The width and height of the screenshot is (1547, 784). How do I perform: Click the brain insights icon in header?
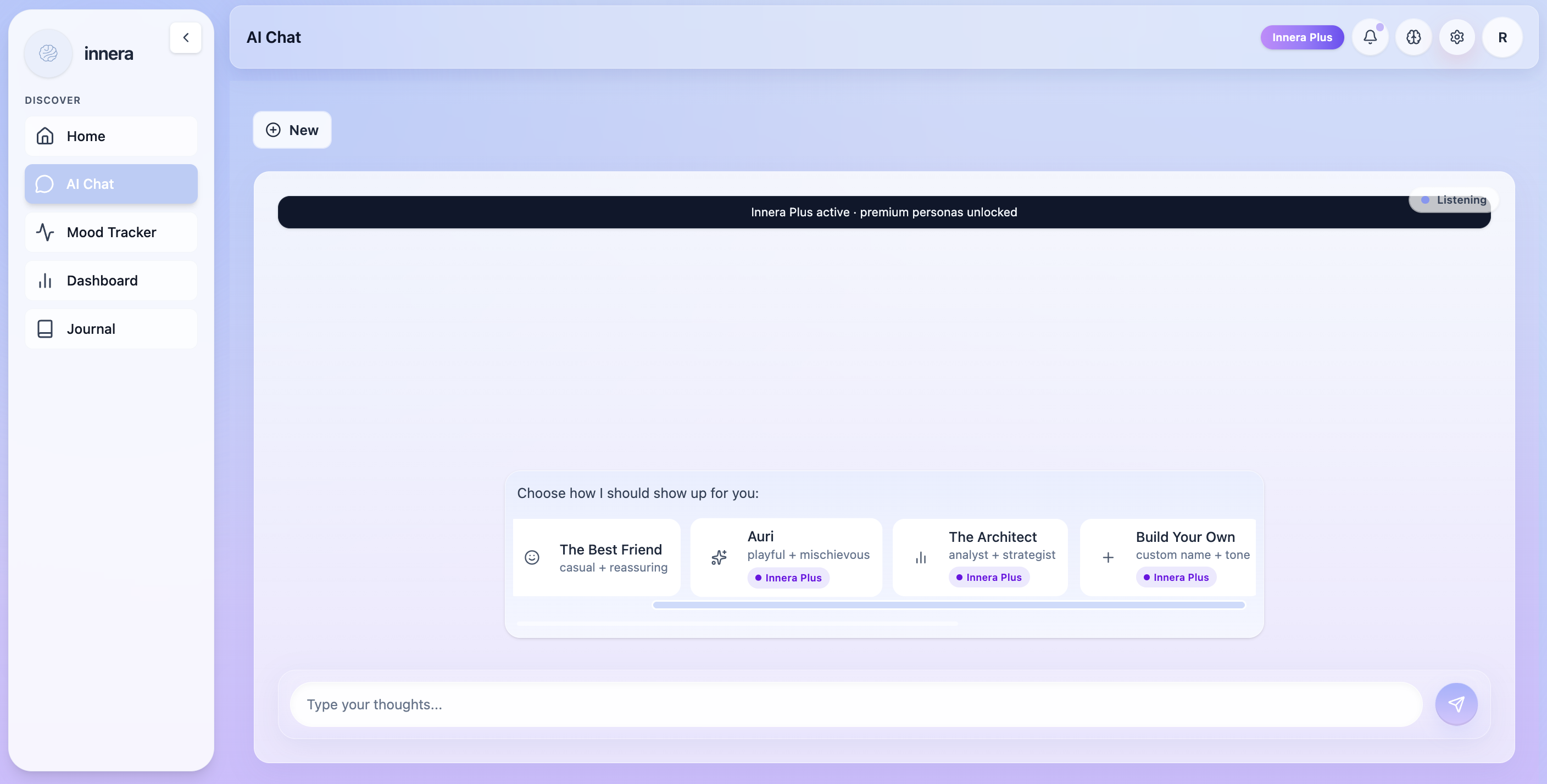(1414, 37)
